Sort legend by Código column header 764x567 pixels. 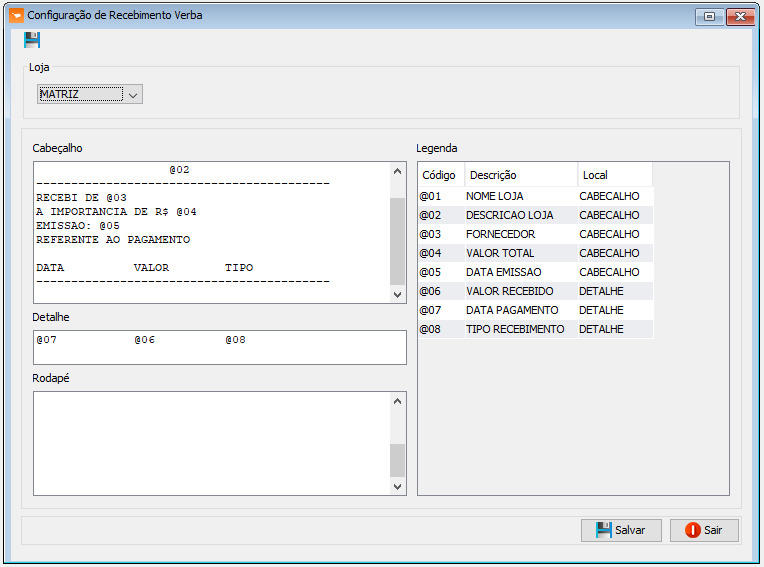[x=440, y=175]
